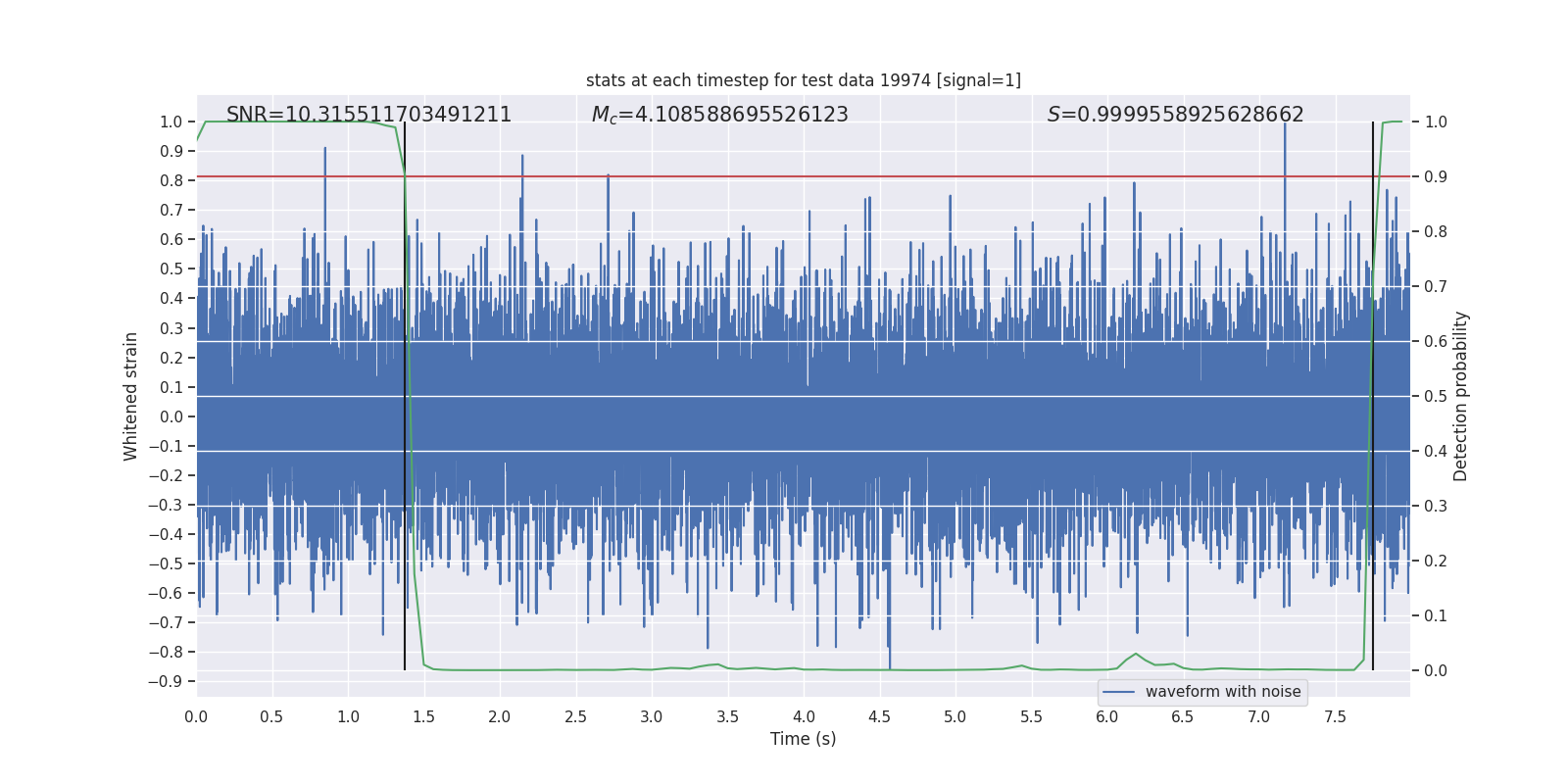Image resolution: width=1568 pixels, height=784 pixels.
Task: Click the SNR=10.3155 annotation text
Action: tap(368, 115)
